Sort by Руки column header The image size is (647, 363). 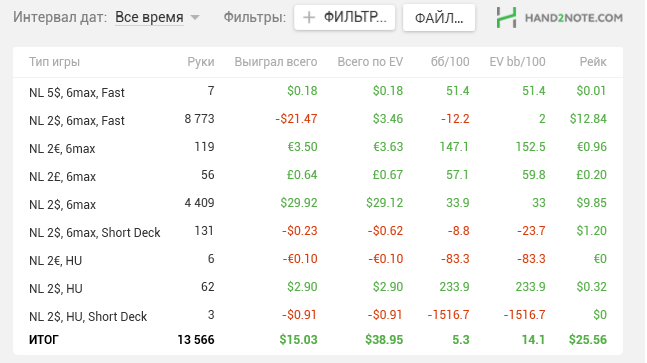(x=201, y=62)
